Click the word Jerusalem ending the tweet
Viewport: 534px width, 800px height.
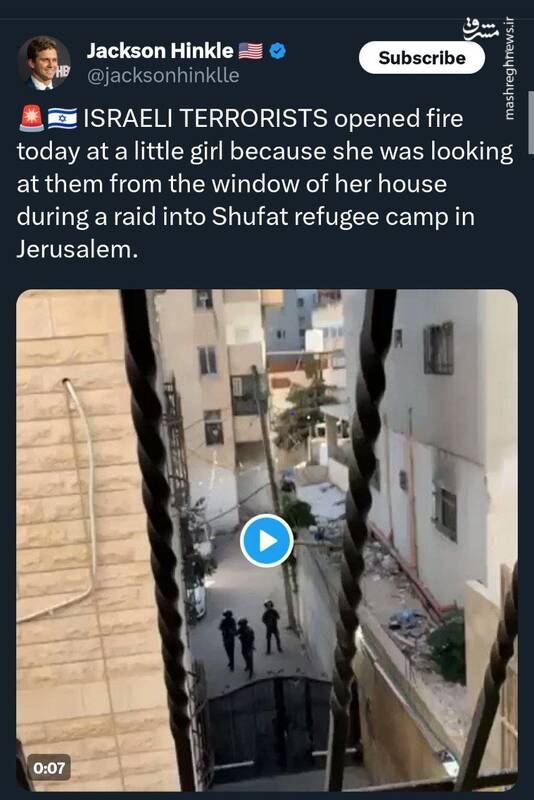(x=77, y=249)
